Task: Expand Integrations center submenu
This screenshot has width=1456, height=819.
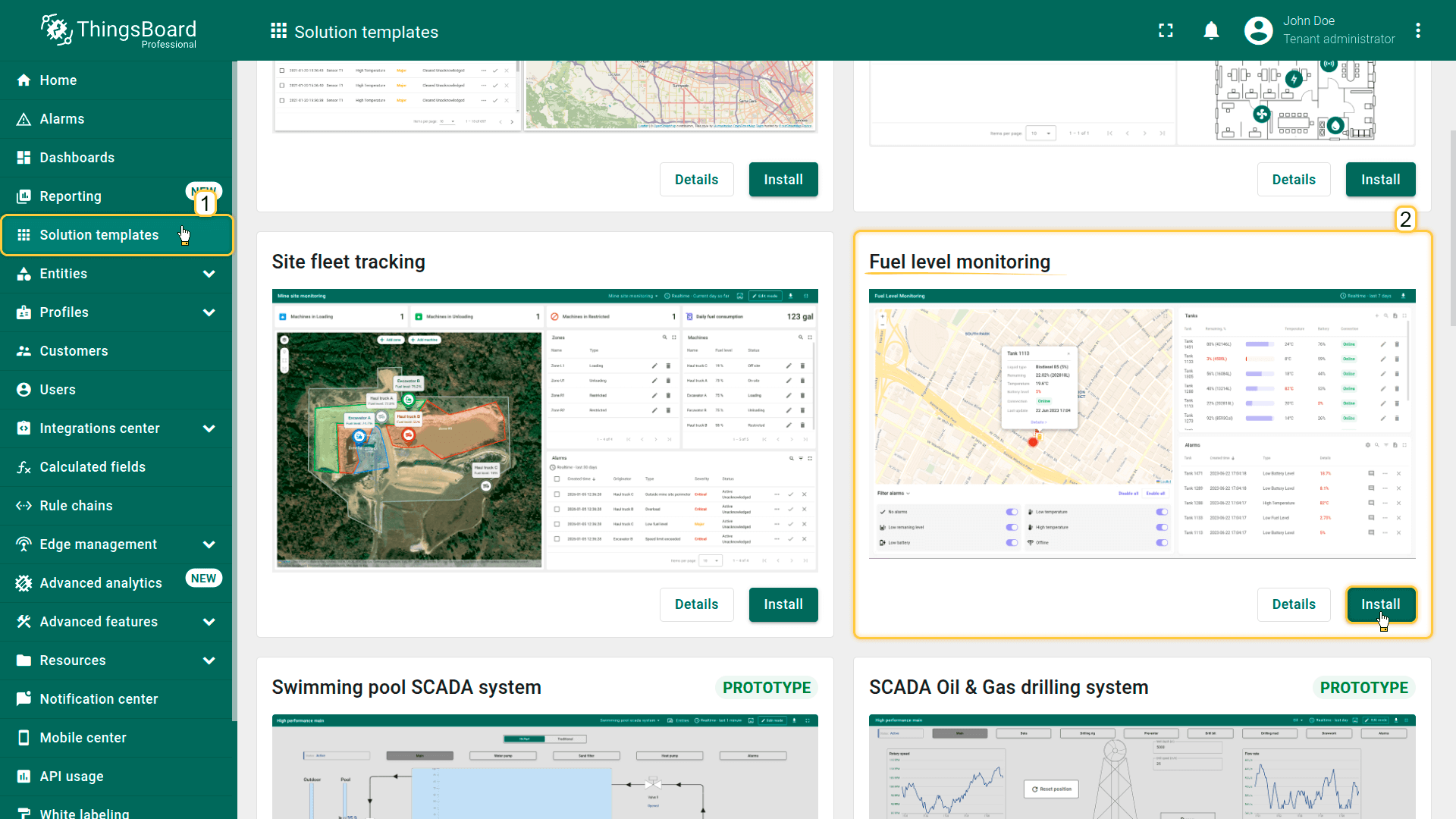Action: [x=209, y=428]
